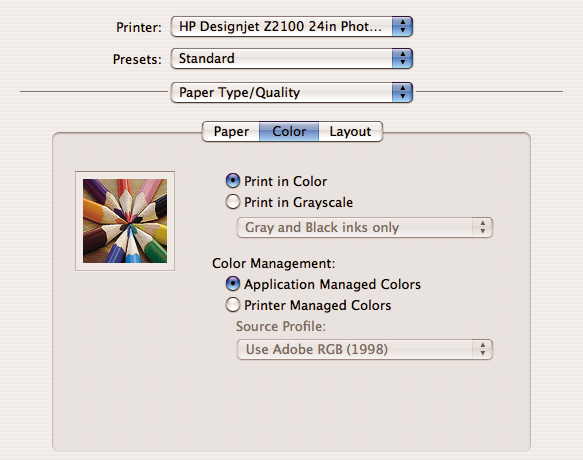Click the Source Profile label
583x460 pixels.
click(x=281, y=326)
